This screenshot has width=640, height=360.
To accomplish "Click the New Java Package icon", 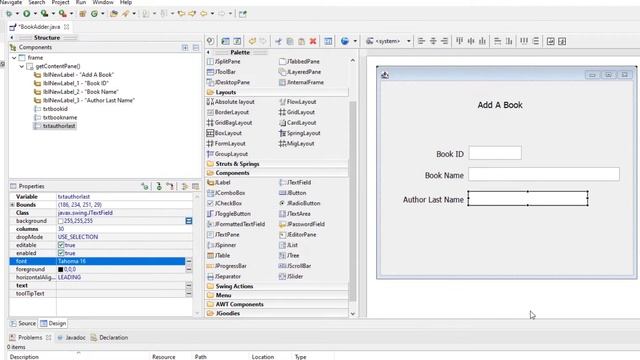I will click(x=82, y=14).
